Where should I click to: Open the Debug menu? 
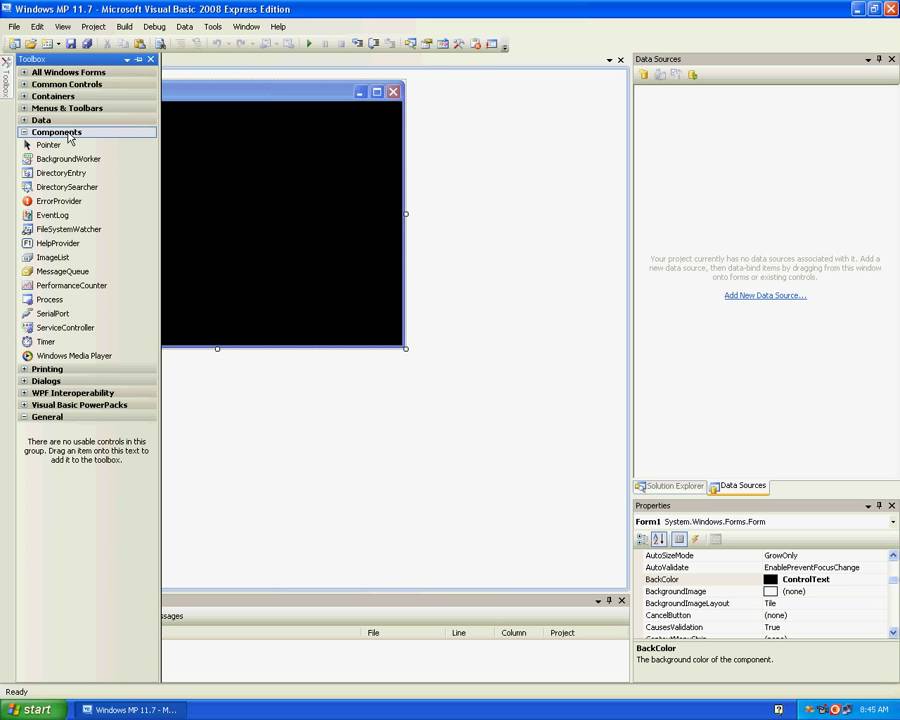point(154,26)
